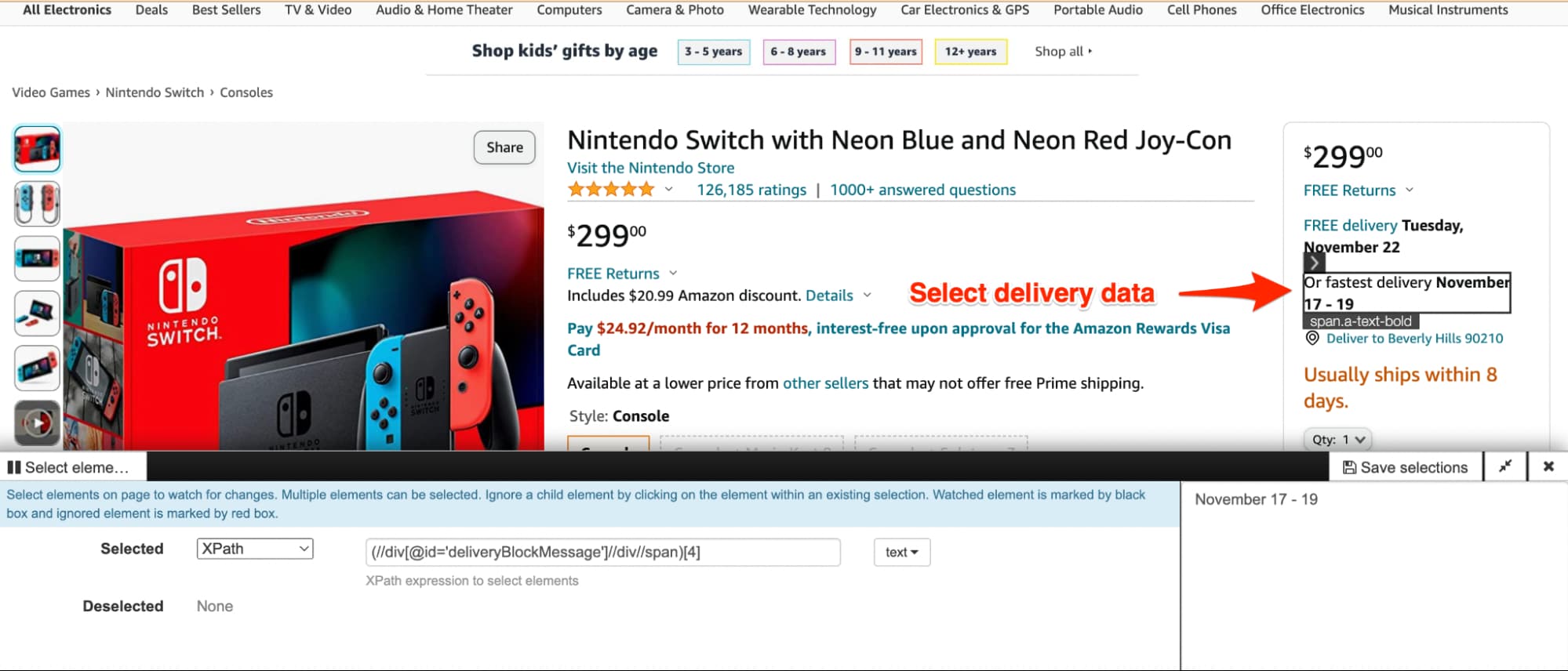1568x671 pixels.
Task: Toggle the 12+ years age filter
Action: (970, 51)
